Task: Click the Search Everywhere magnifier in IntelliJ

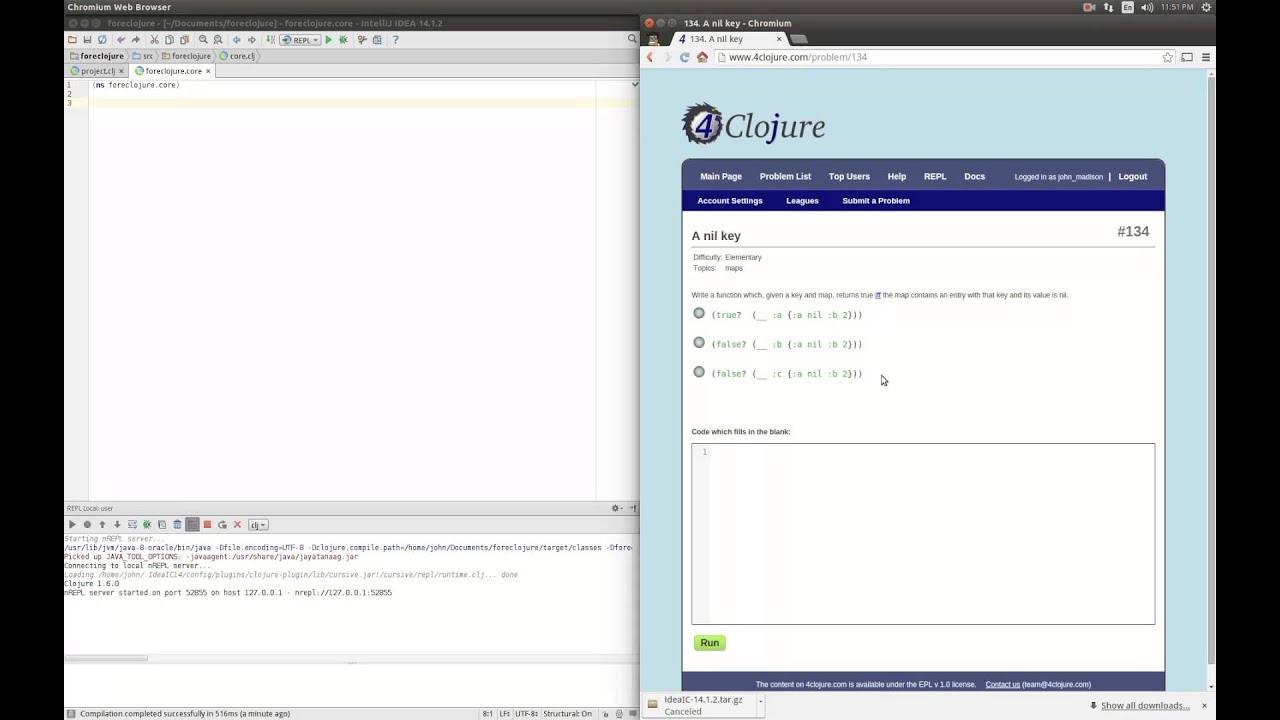Action: [x=632, y=40]
